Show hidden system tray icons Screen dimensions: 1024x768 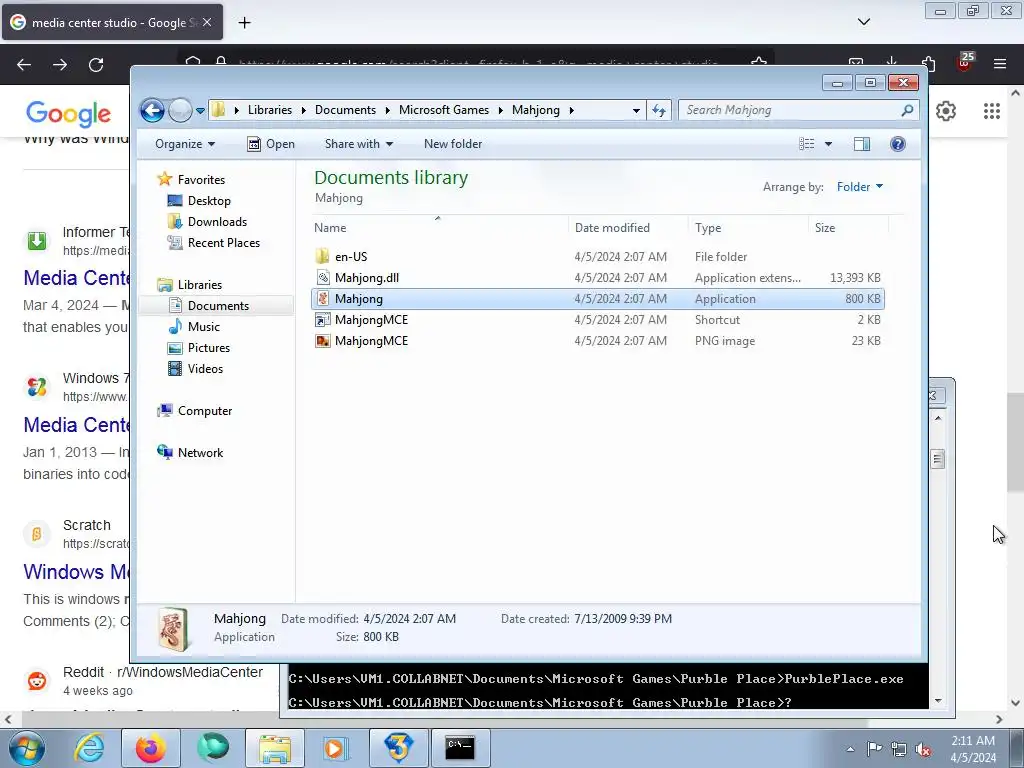click(x=850, y=749)
